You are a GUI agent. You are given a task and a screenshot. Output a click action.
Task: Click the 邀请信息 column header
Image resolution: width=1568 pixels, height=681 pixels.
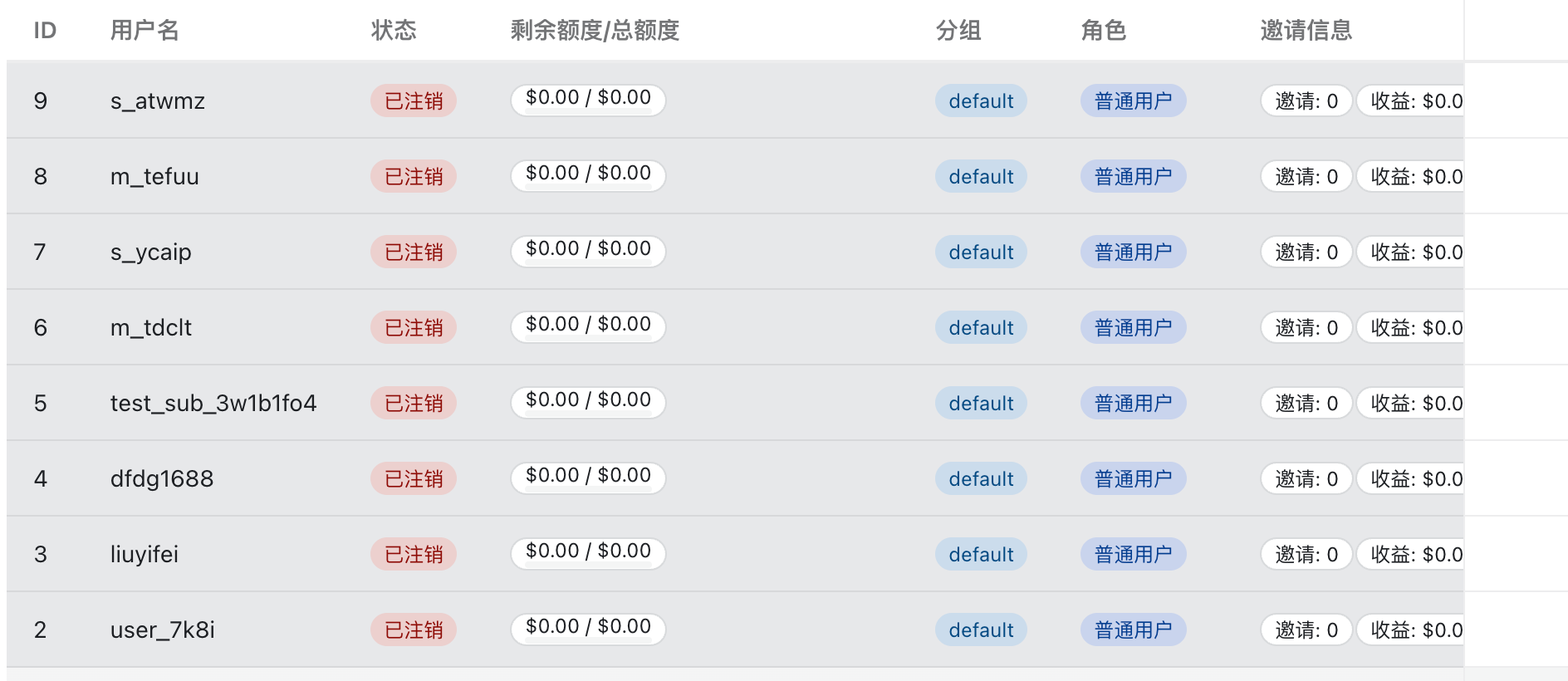(x=1306, y=31)
